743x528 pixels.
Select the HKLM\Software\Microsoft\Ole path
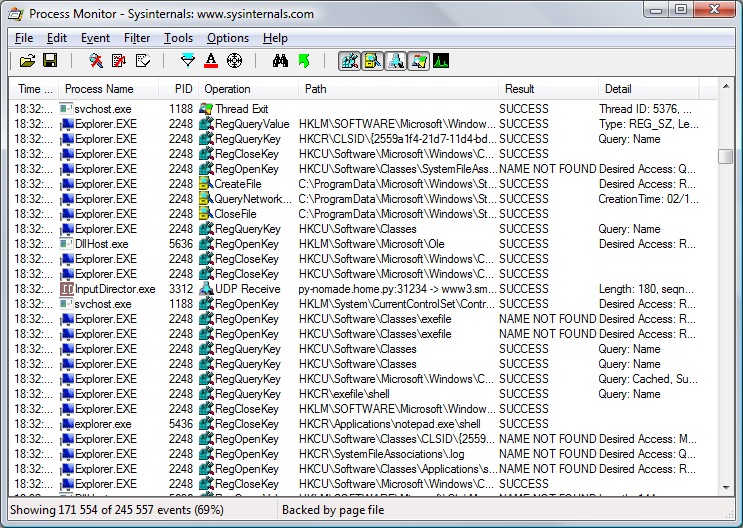[x=372, y=244]
